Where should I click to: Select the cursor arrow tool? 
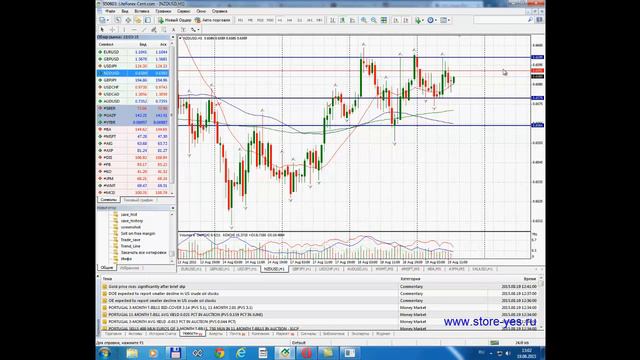(102, 29)
